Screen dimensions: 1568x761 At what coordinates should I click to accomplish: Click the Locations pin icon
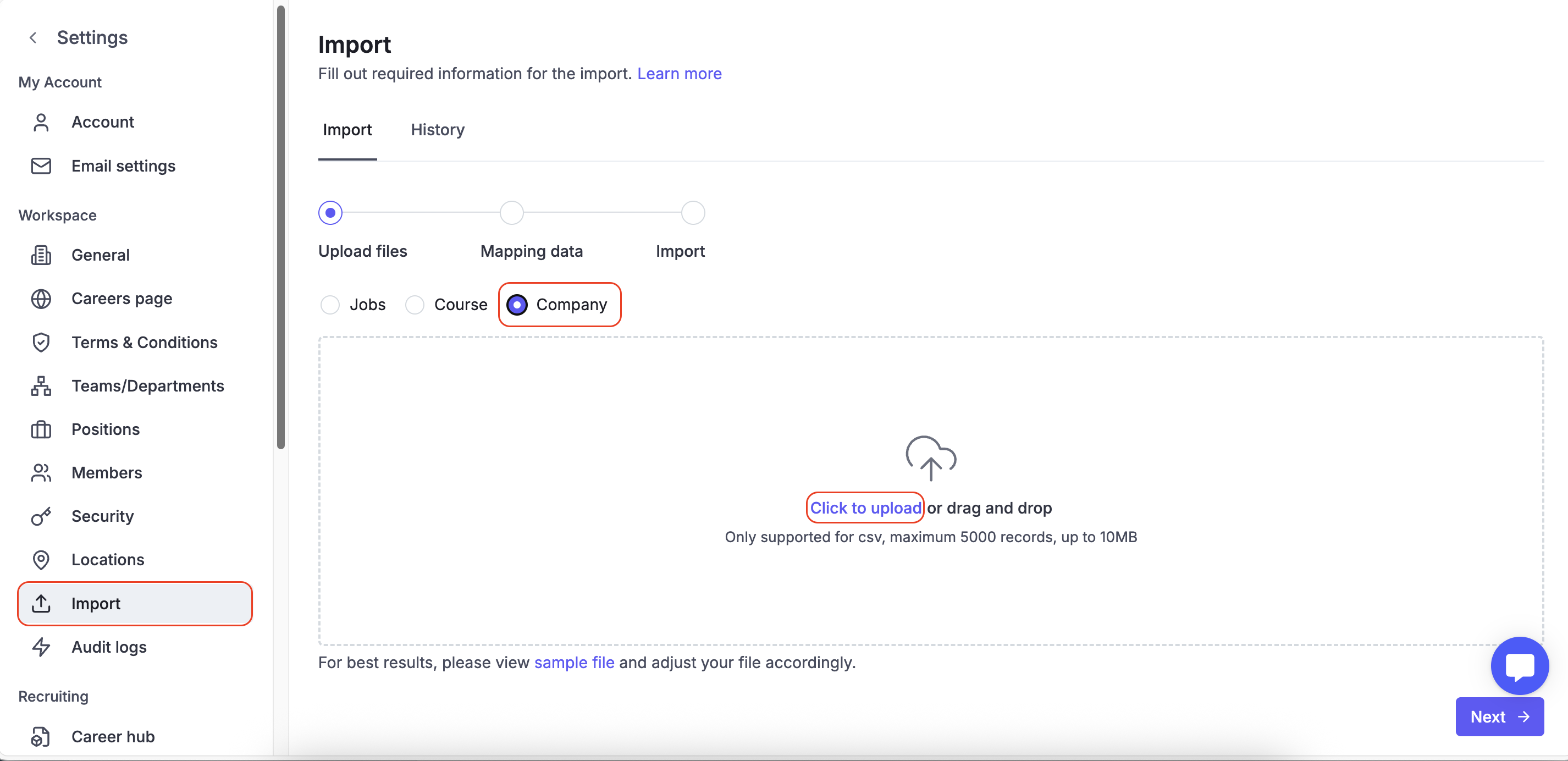point(41,560)
